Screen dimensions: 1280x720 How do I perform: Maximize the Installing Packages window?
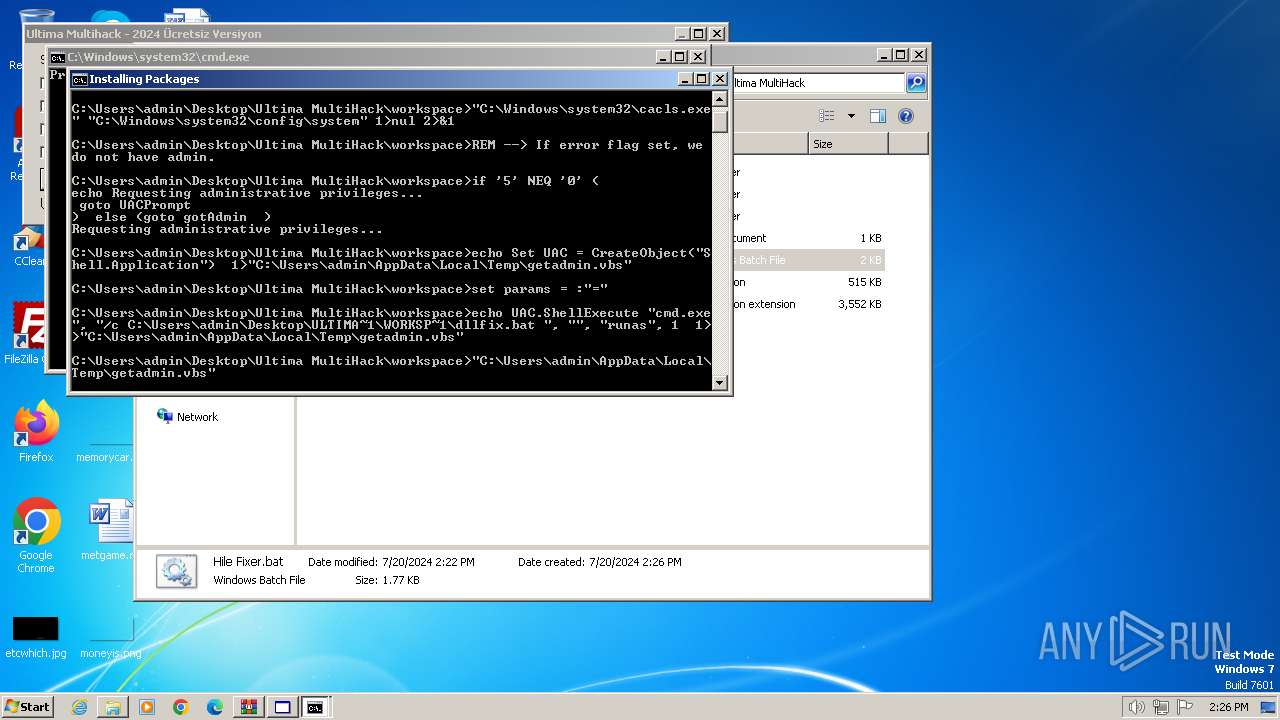(x=701, y=79)
